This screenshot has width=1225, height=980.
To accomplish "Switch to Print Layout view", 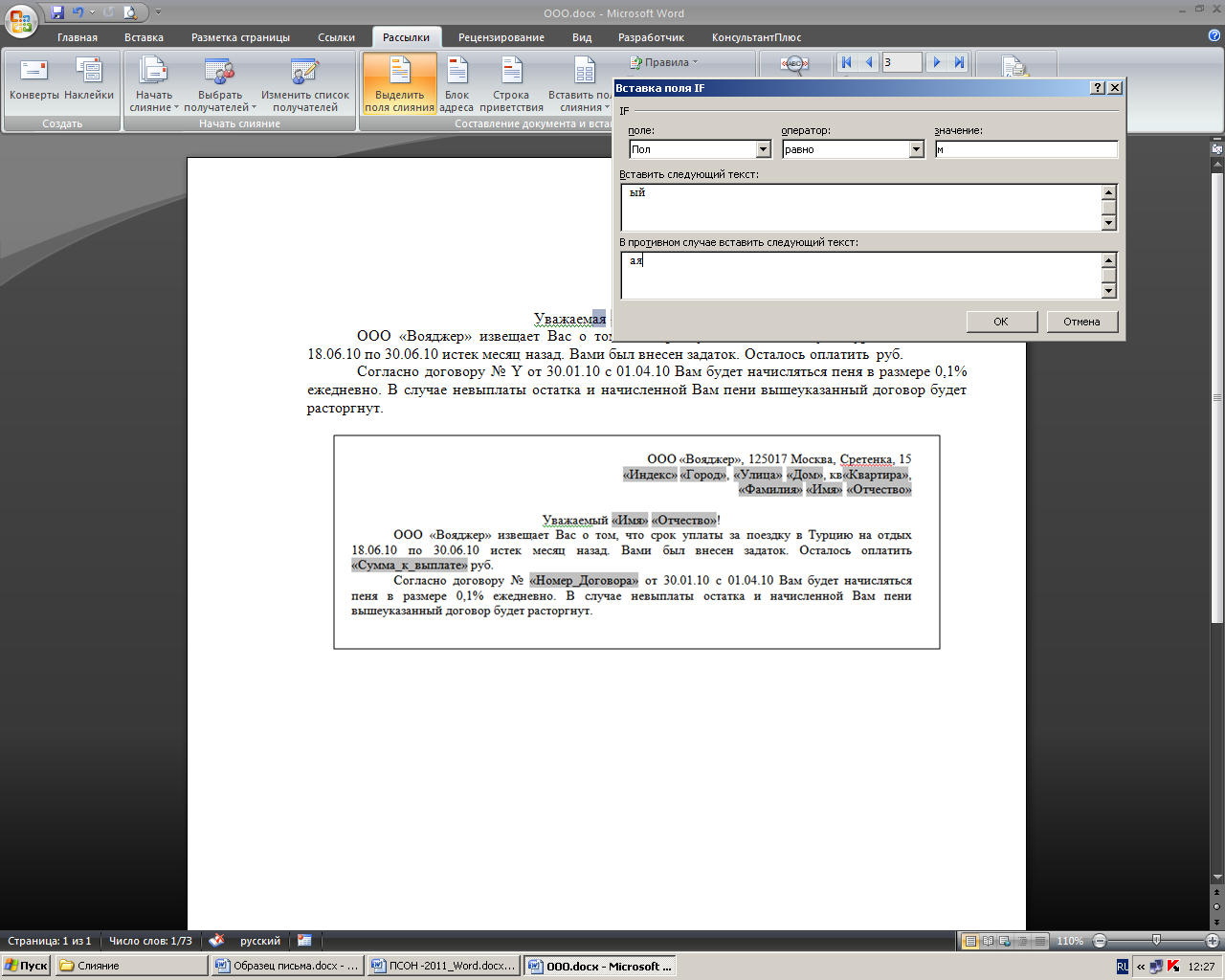I will click(970, 942).
